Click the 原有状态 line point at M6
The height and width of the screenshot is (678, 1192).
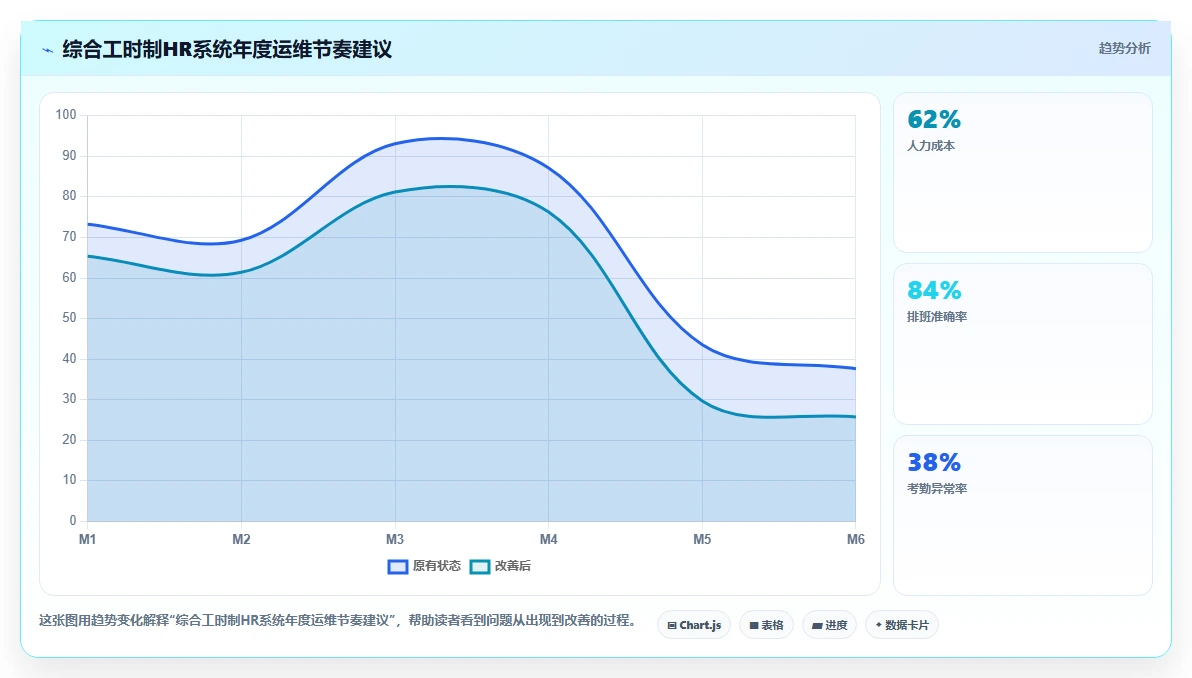click(855, 369)
